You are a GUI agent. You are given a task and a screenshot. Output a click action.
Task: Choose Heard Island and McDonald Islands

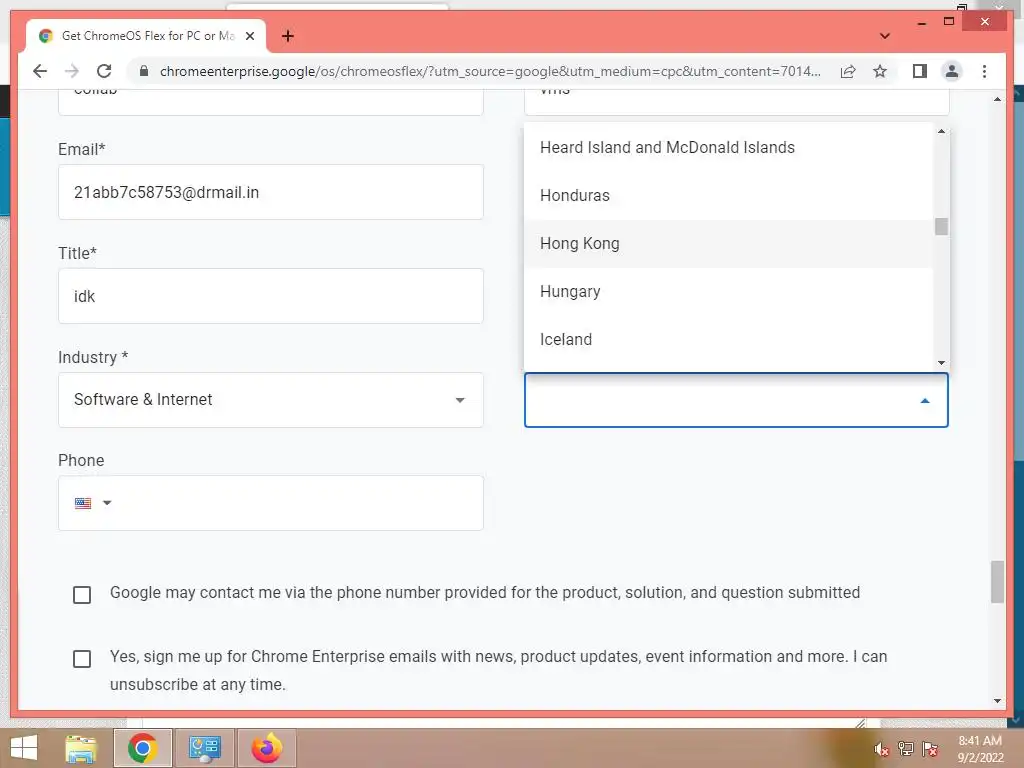pos(728,148)
